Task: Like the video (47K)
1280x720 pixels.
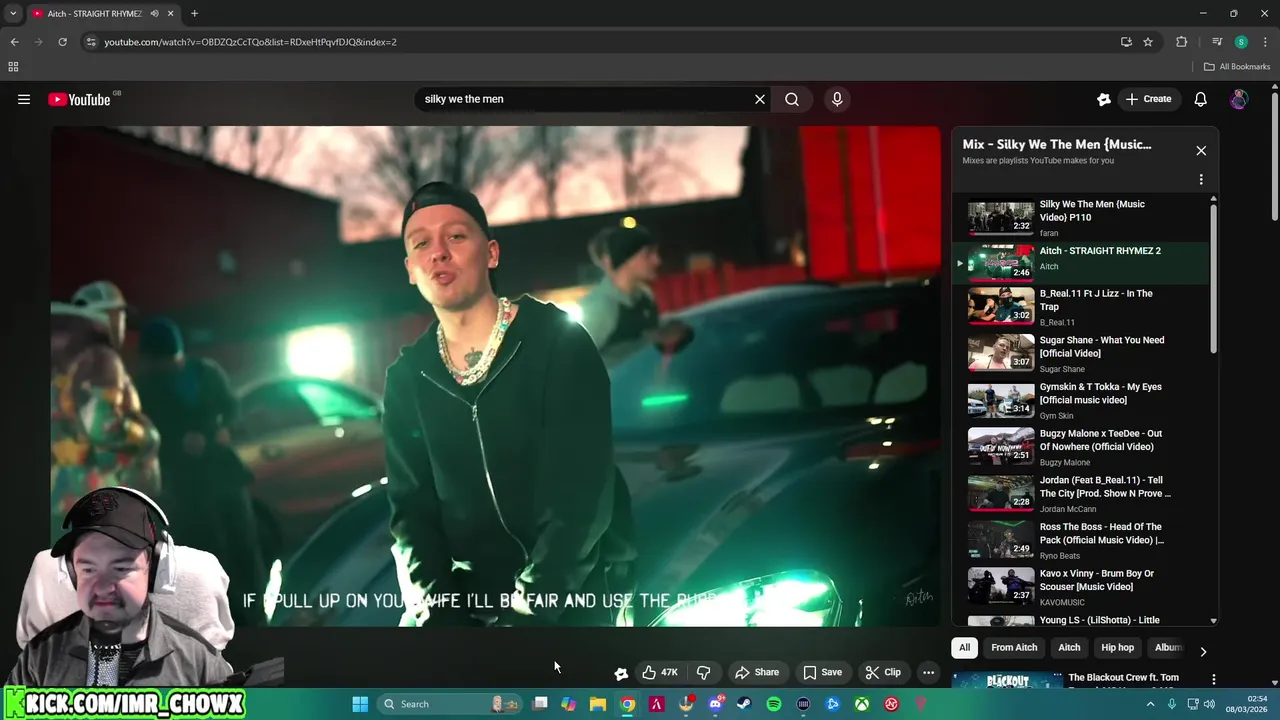Action: [660, 672]
